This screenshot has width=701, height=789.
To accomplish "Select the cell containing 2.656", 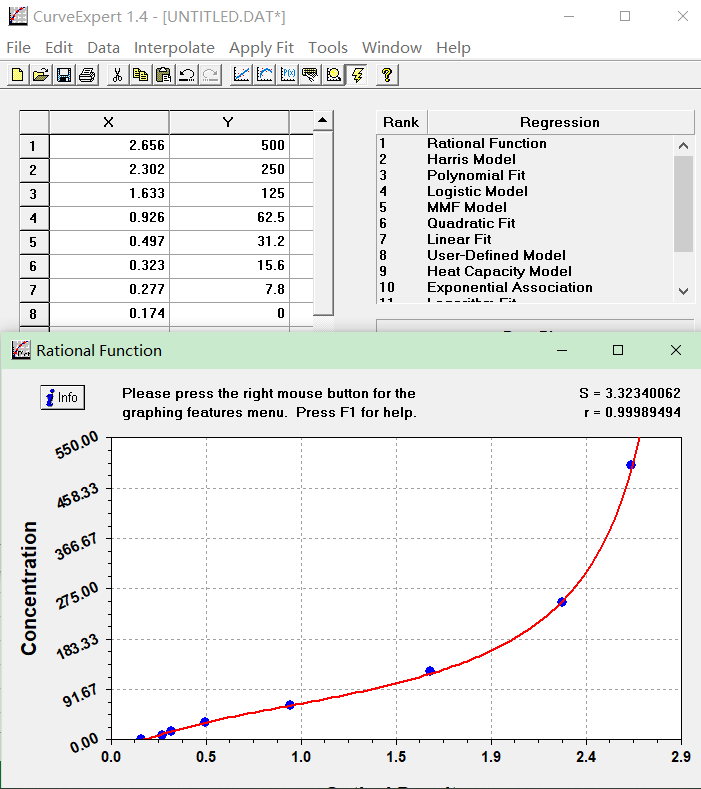I will coord(108,146).
